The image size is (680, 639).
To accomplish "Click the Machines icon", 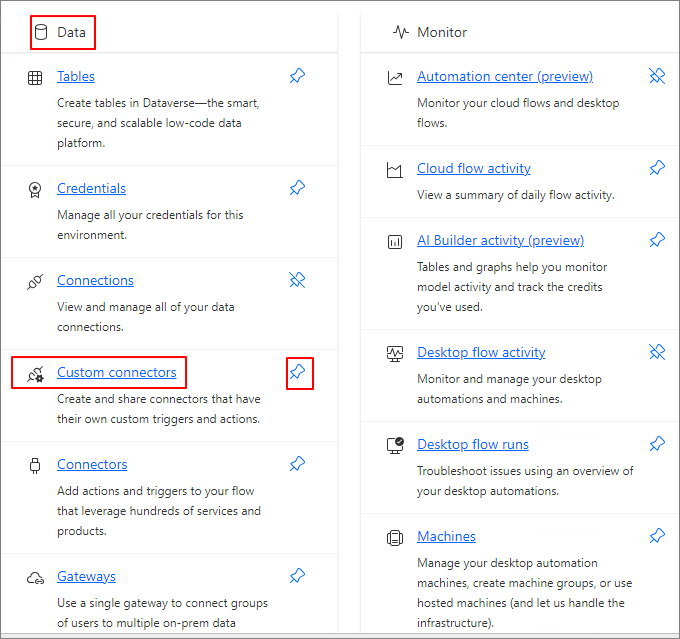I will [x=395, y=538].
